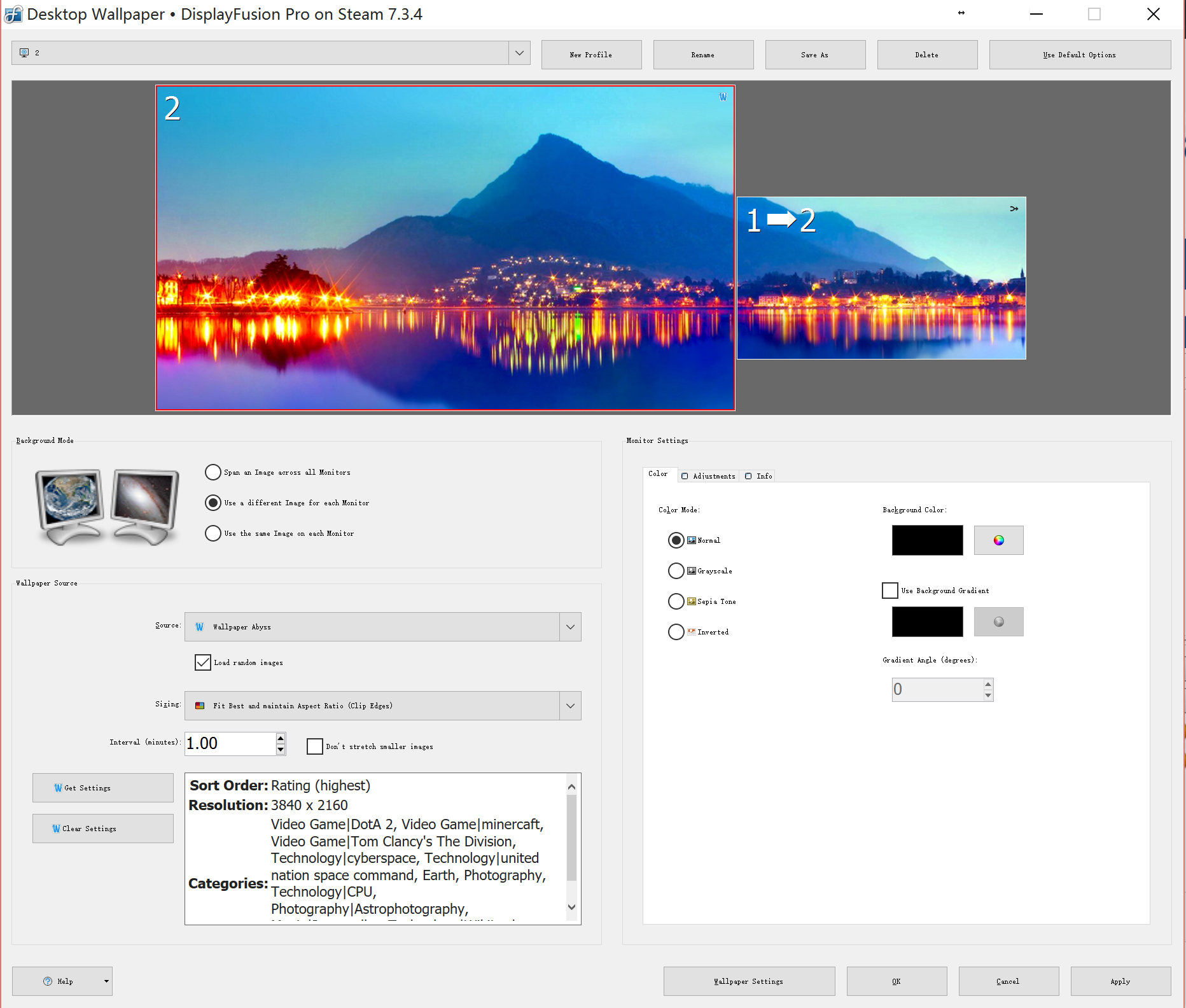This screenshot has width=1186, height=1008.
Task: Click the color wheel picker for Background Color
Action: (998, 540)
